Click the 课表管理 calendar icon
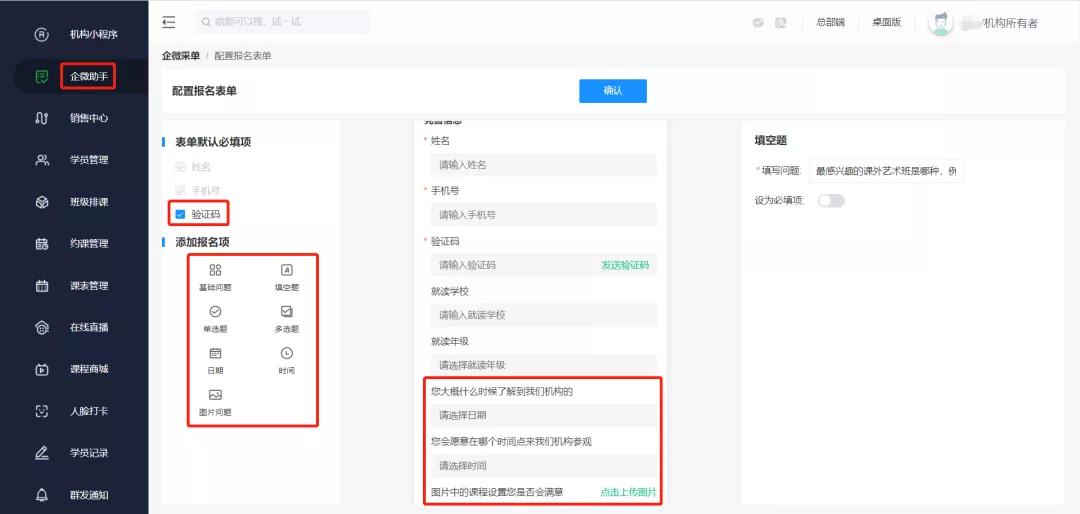Image resolution: width=1080 pixels, height=514 pixels. click(x=41, y=286)
